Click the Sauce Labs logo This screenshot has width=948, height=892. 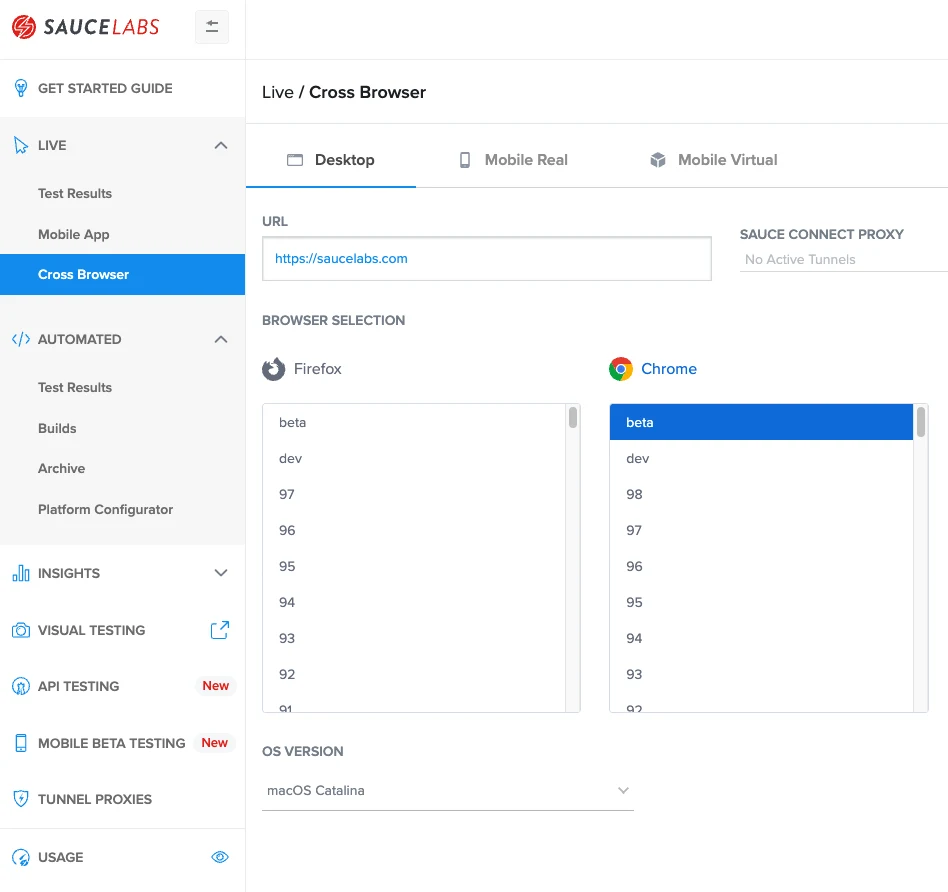click(x=85, y=27)
